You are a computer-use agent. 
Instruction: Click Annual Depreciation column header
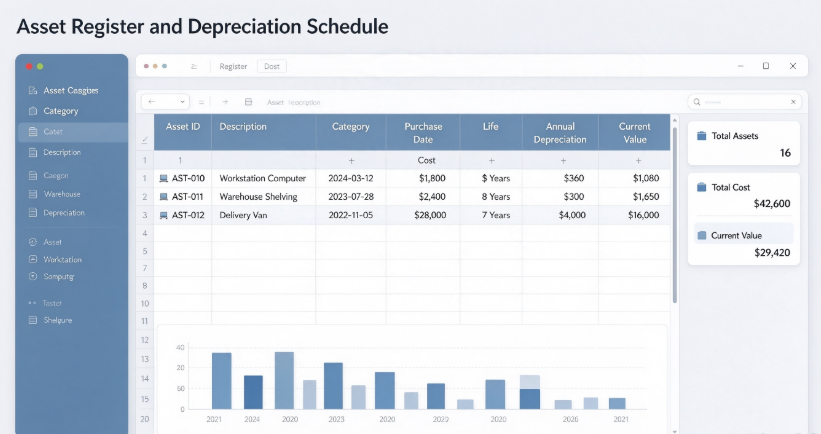[560, 133]
